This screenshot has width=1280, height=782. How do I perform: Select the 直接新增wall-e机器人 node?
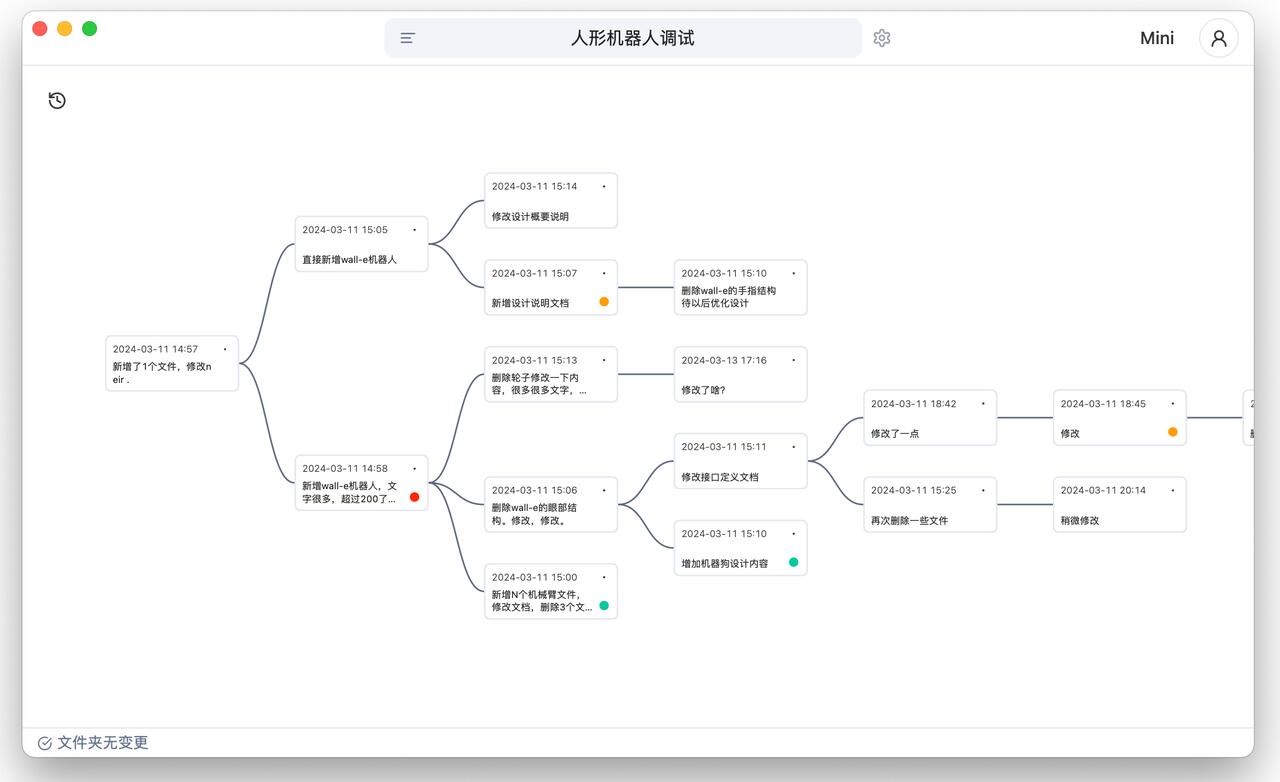click(361, 245)
